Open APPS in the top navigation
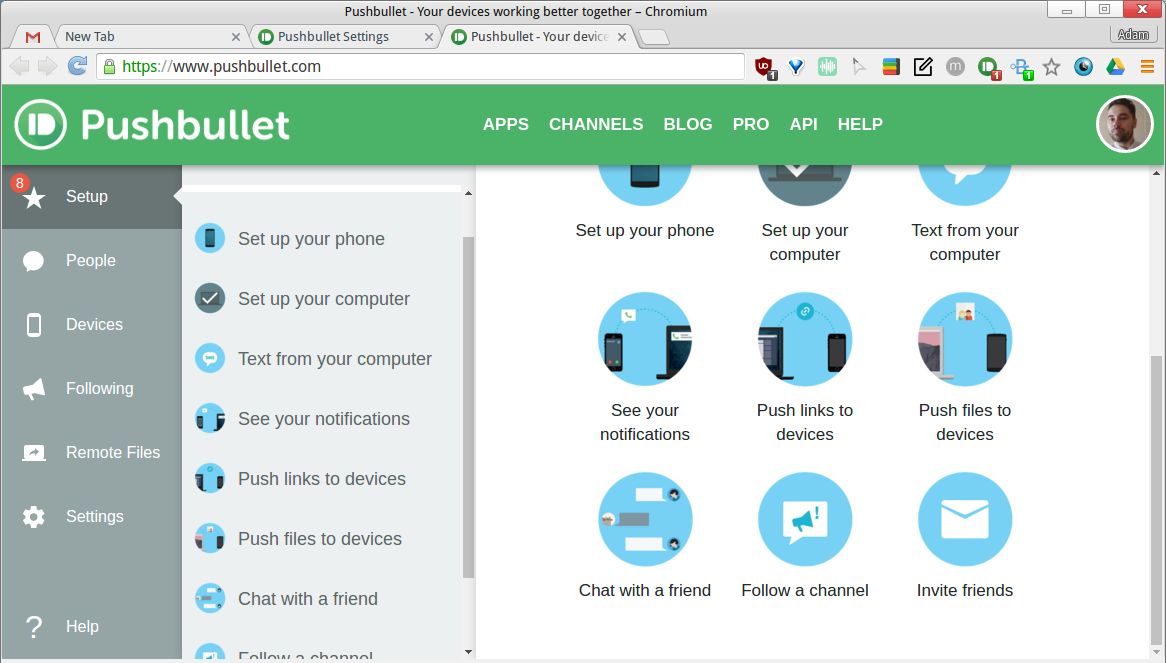 [506, 124]
